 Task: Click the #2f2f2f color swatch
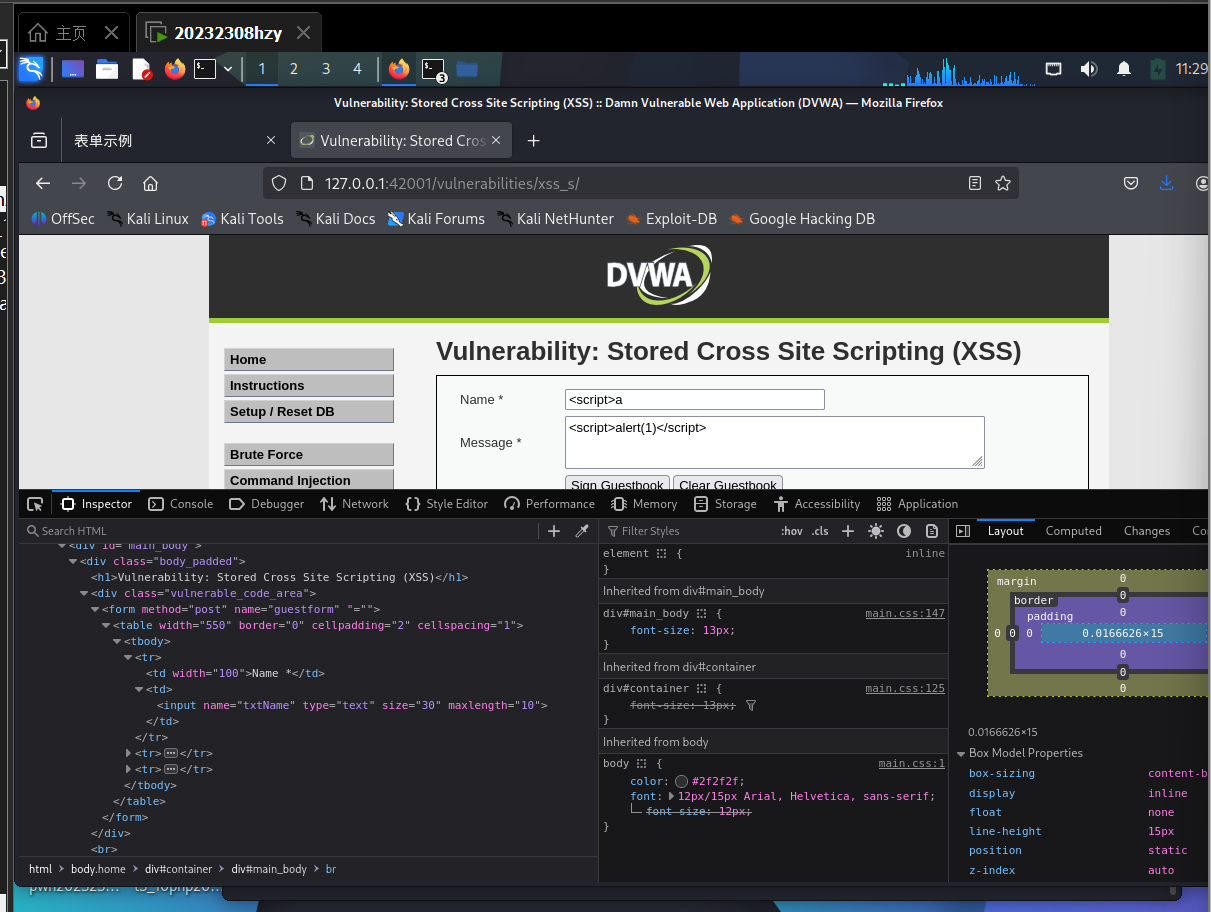[x=682, y=782]
